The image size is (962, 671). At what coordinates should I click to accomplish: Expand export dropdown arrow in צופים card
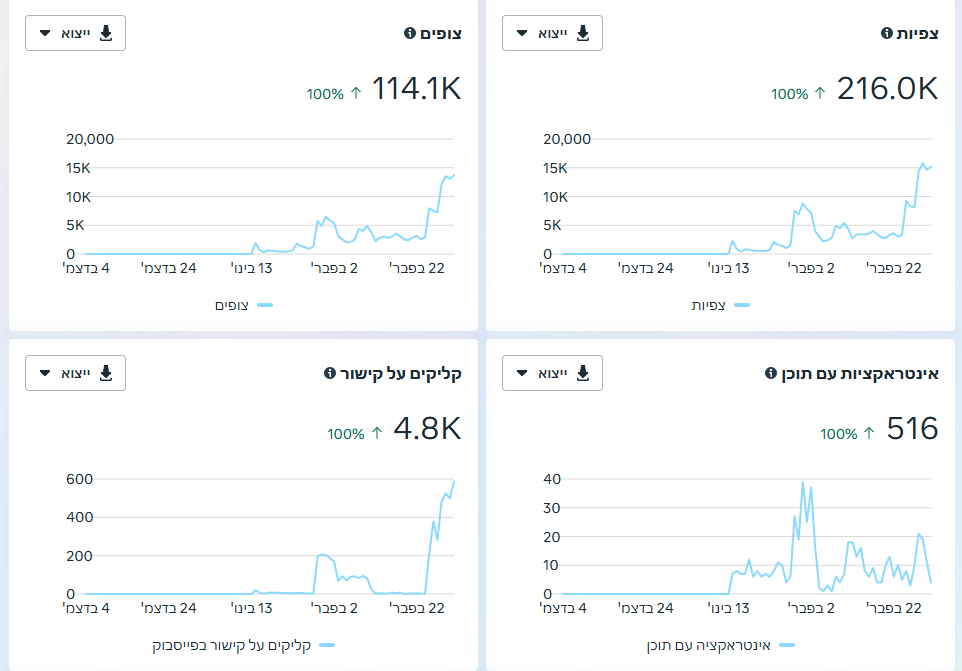45,33
